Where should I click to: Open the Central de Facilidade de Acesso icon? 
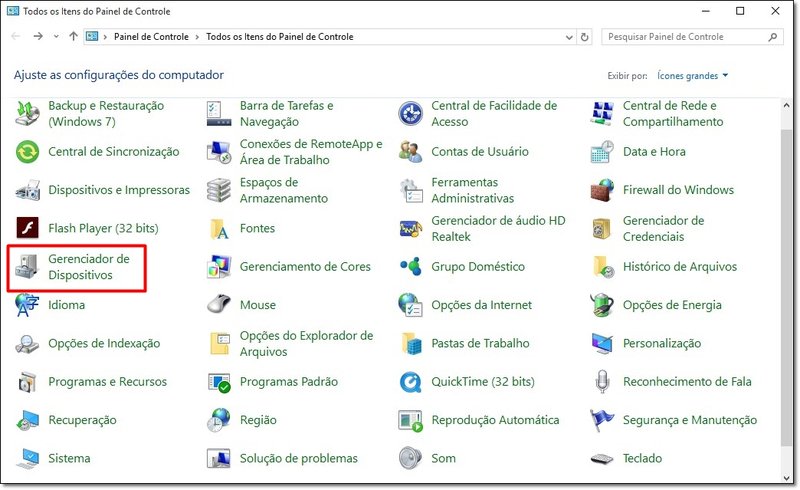tap(410, 113)
